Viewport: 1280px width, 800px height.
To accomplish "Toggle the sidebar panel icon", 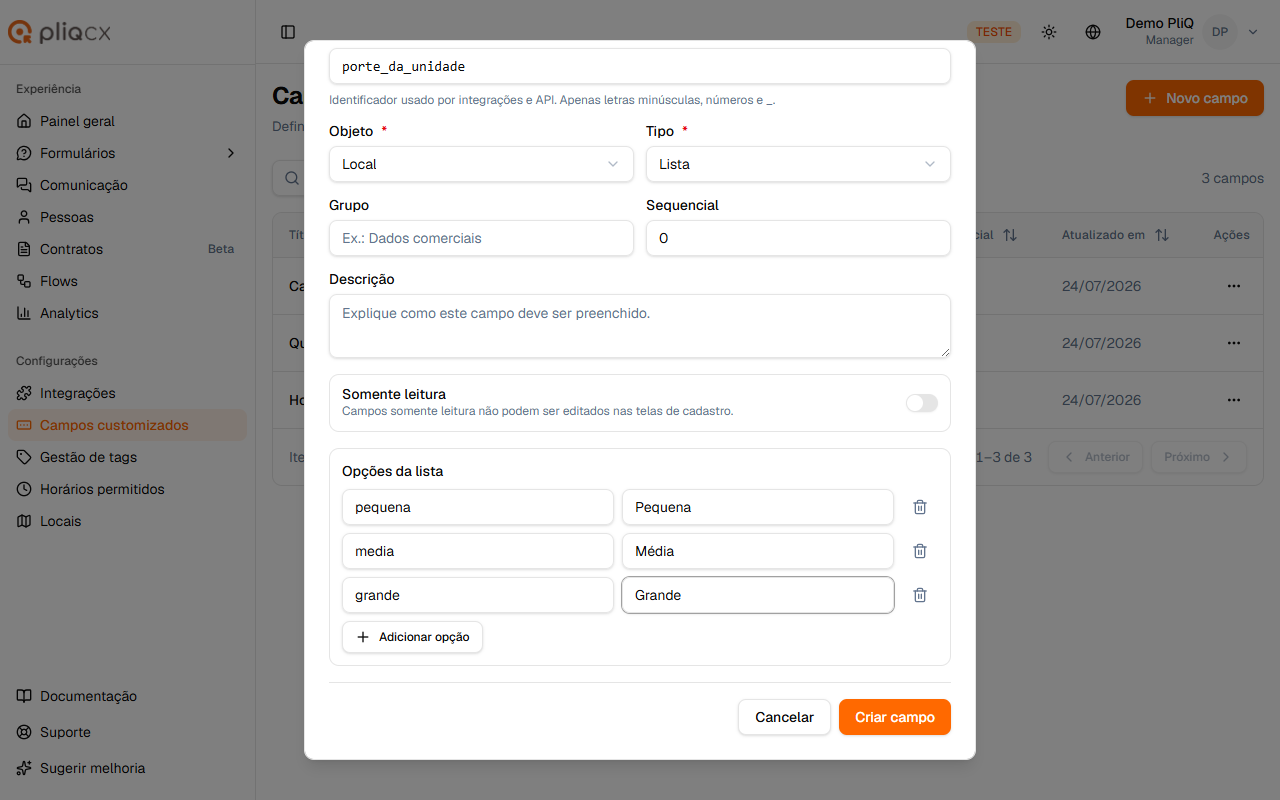I will click(288, 32).
